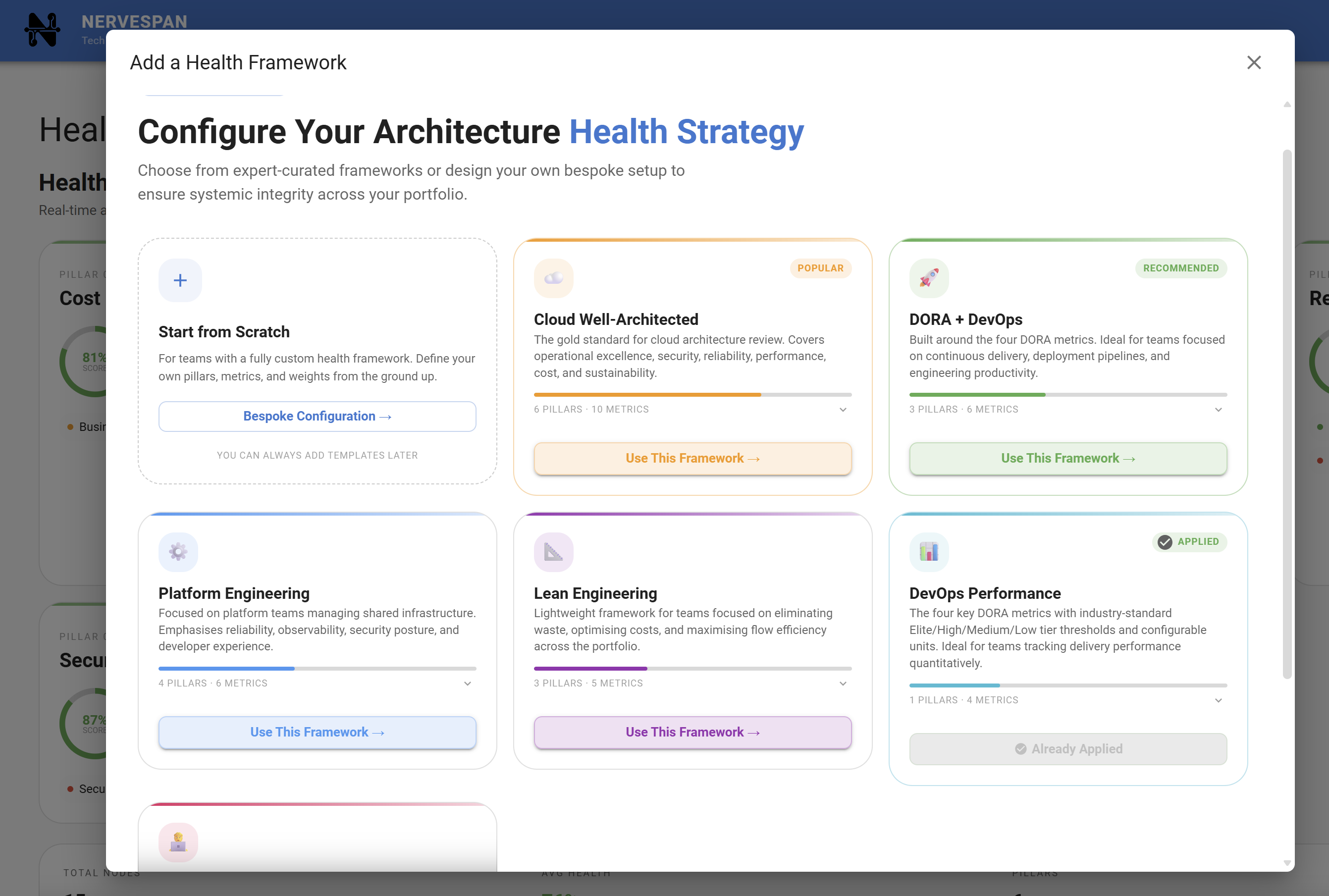This screenshot has width=1329, height=896.
Task: Use the Cloud Well-Architected framework
Action: click(692, 458)
